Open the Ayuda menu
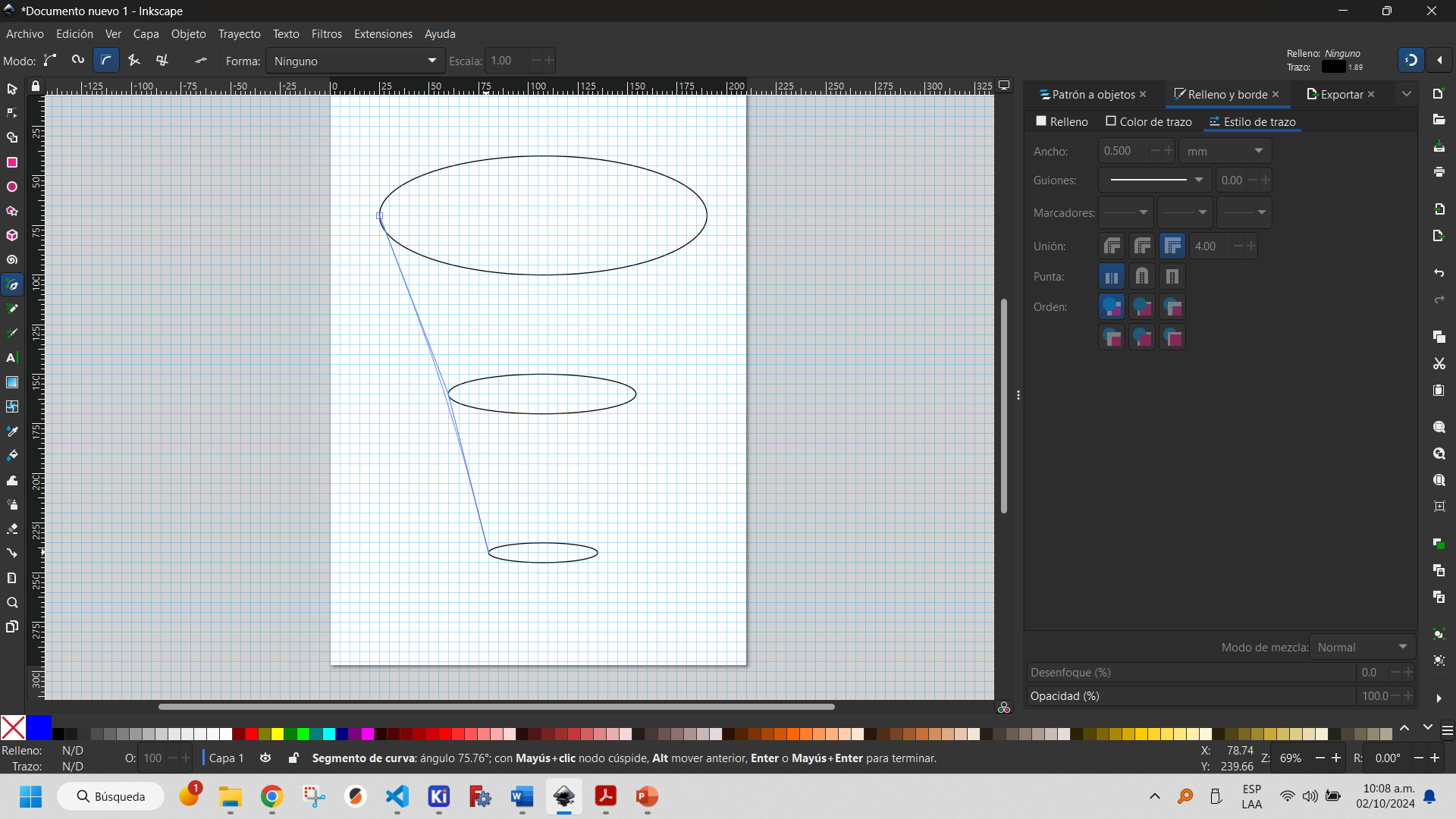This screenshot has width=1456, height=819. 440,34
